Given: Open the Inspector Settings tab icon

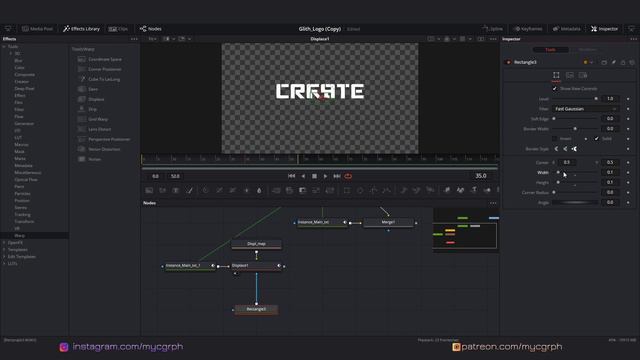Looking at the screenshot, I should coord(583,75).
